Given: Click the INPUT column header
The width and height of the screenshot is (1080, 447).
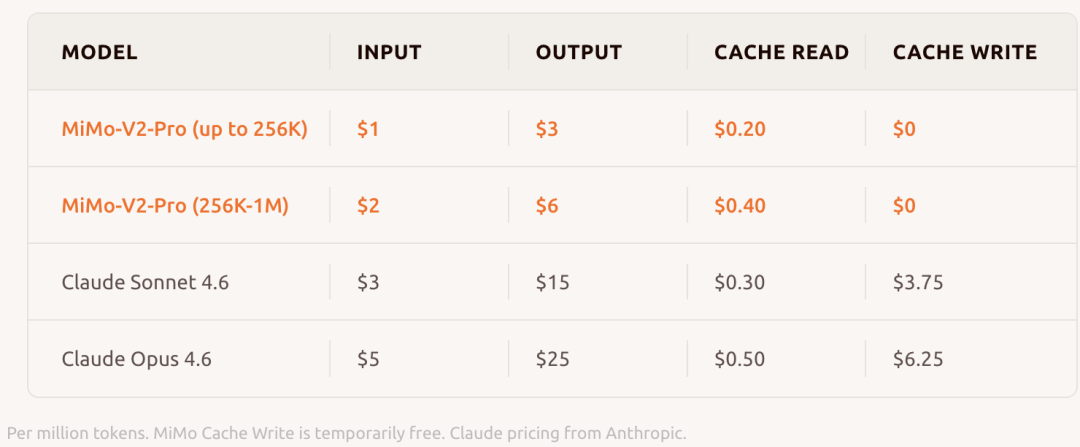Looking at the screenshot, I should 389,52.
